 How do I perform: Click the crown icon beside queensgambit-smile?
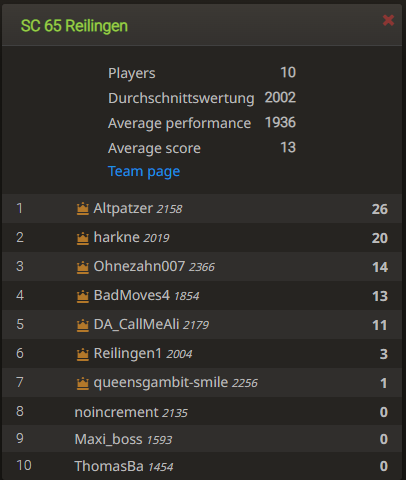(83, 383)
